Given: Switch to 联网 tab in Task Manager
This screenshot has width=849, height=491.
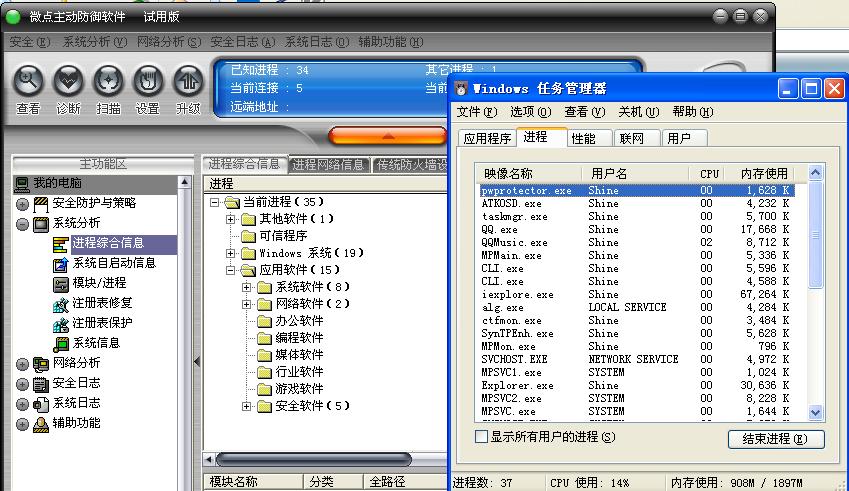Looking at the screenshot, I should [x=637, y=139].
